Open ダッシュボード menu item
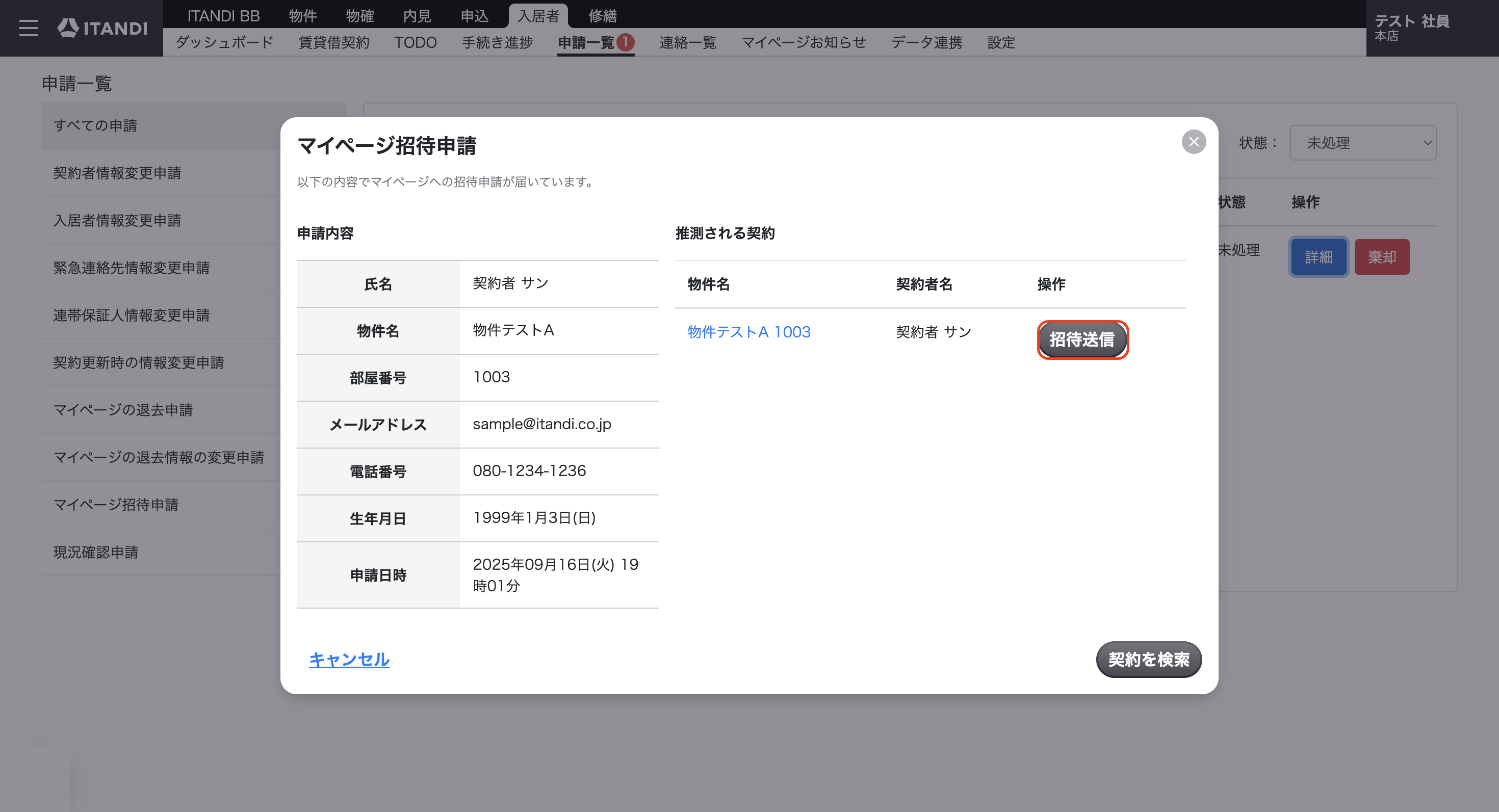This screenshot has width=1499, height=812. (x=224, y=42)
